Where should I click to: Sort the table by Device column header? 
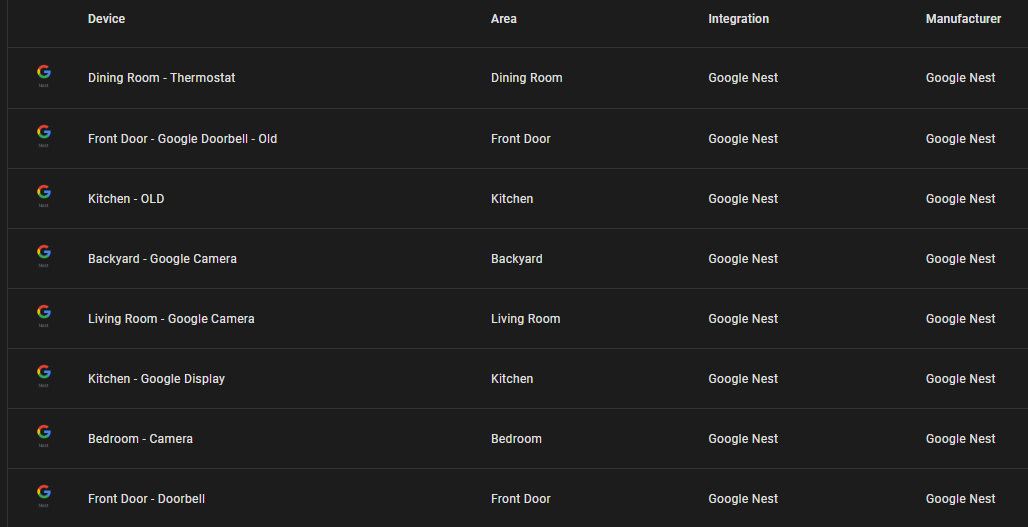pyautogui.click(x=106, y=19)
